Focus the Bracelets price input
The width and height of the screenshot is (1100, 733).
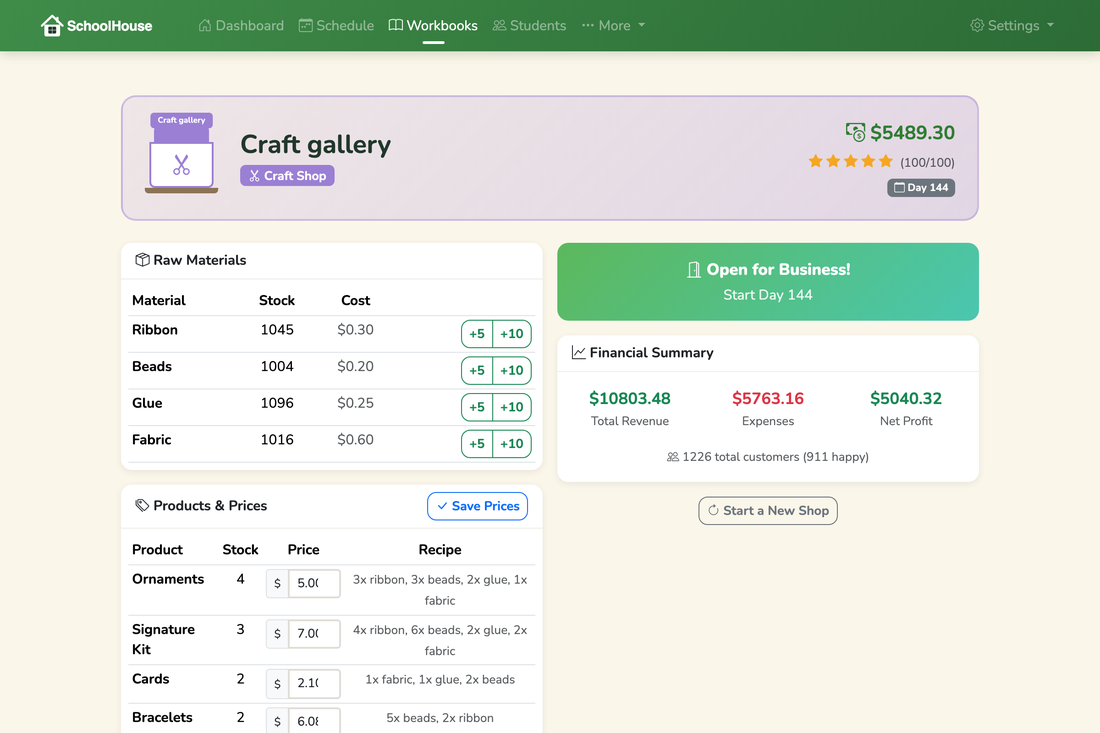click(x=314, y=720)
